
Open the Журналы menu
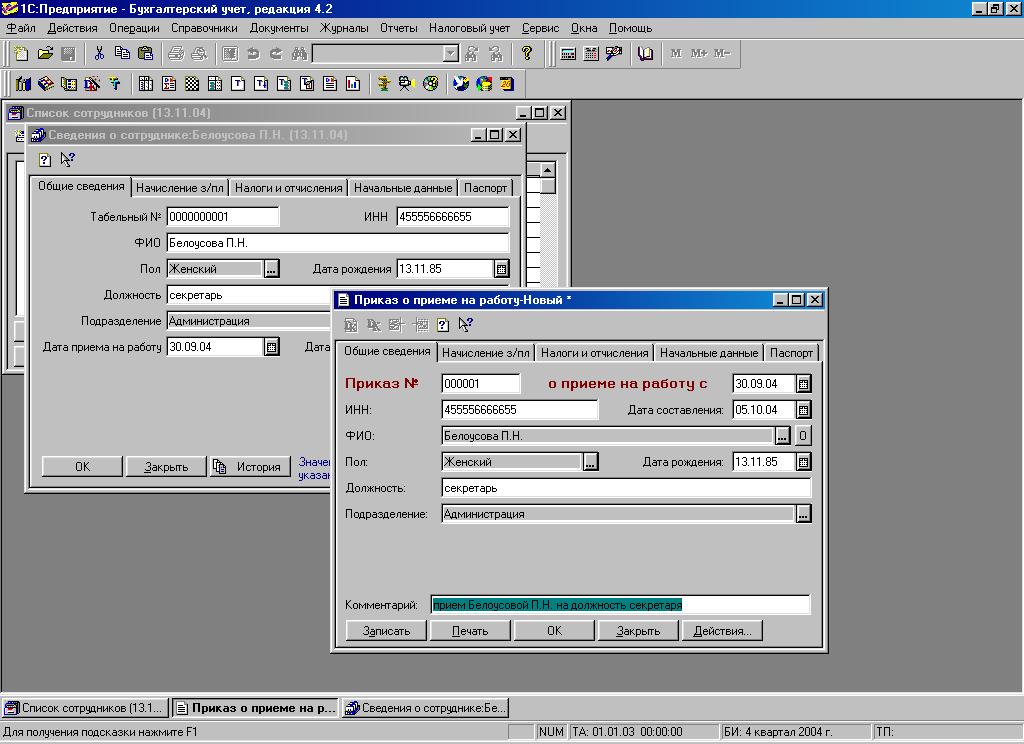pyautogui.click(x=344, y=28)
